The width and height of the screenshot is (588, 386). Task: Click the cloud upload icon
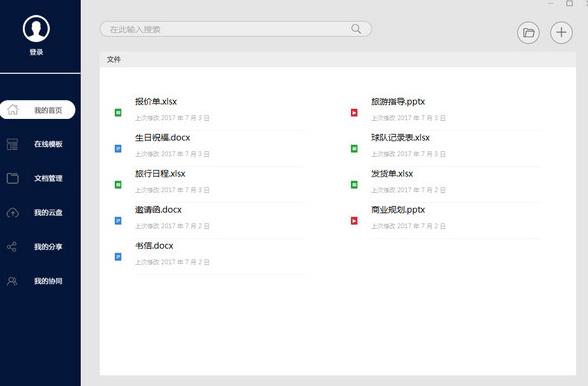pyautogui.click(x=12, y=213)
